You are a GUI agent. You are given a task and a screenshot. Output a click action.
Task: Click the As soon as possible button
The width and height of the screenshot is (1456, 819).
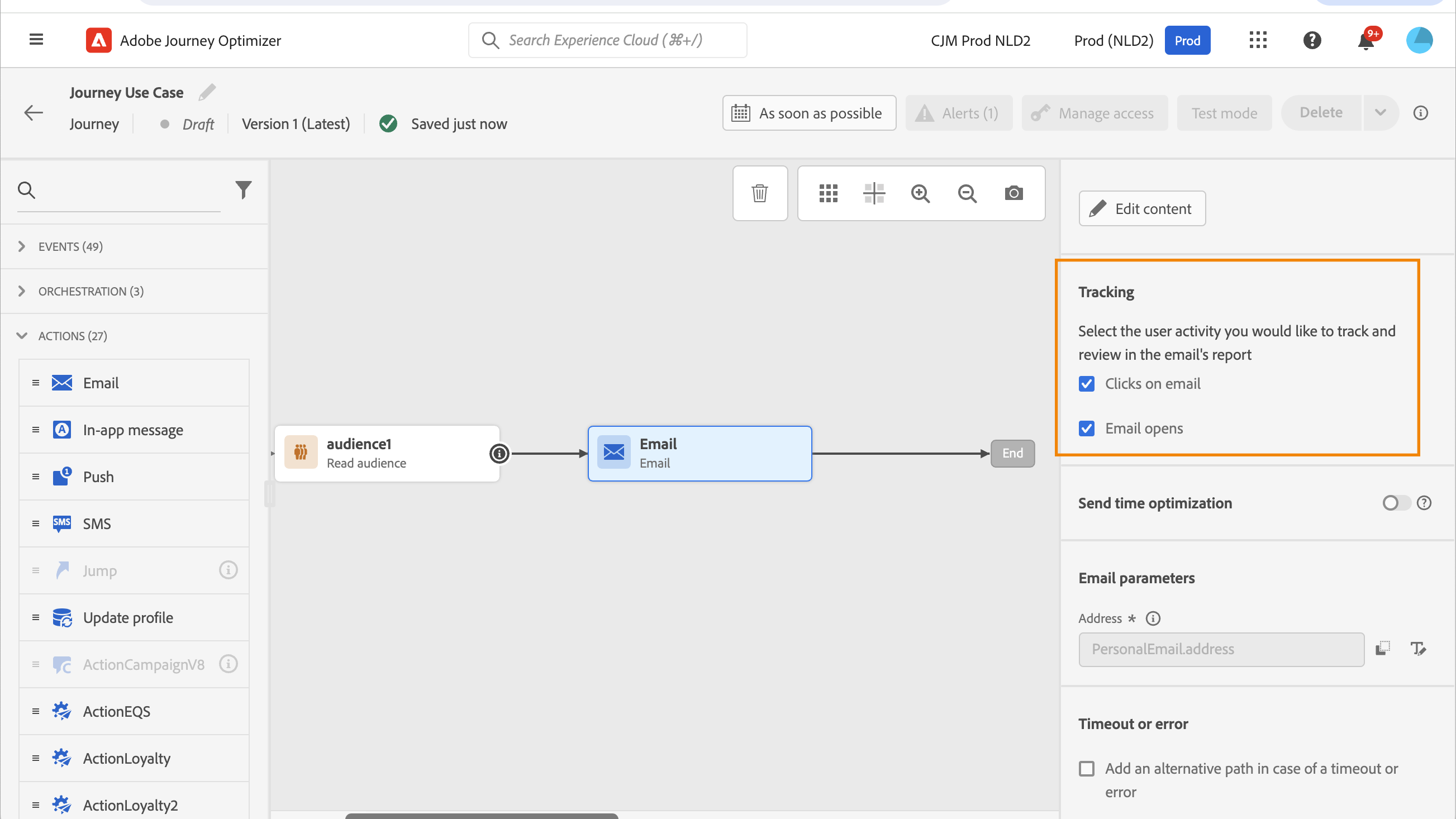[809, 113]
